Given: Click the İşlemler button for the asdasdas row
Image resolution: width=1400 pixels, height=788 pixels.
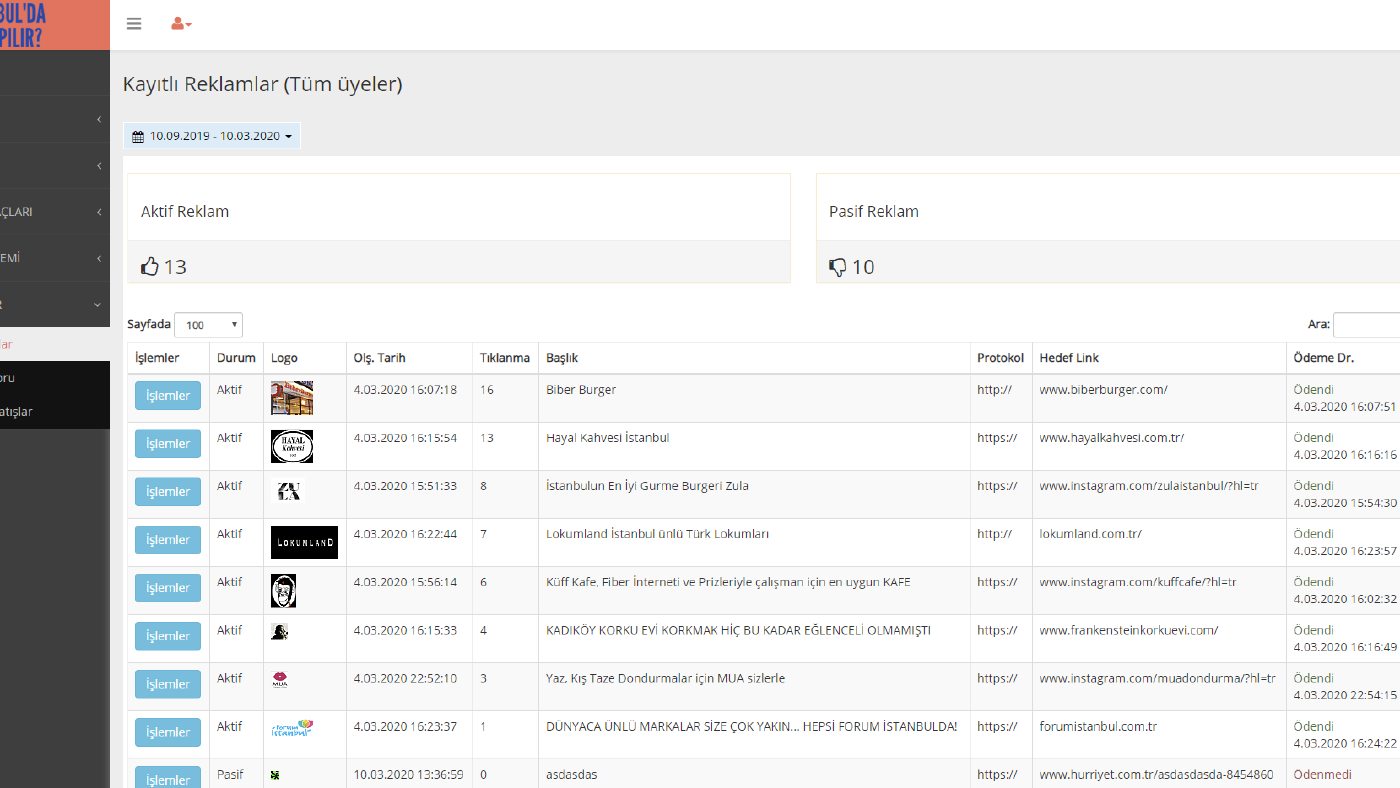Looking at the screenshot, I should point(168,778).
